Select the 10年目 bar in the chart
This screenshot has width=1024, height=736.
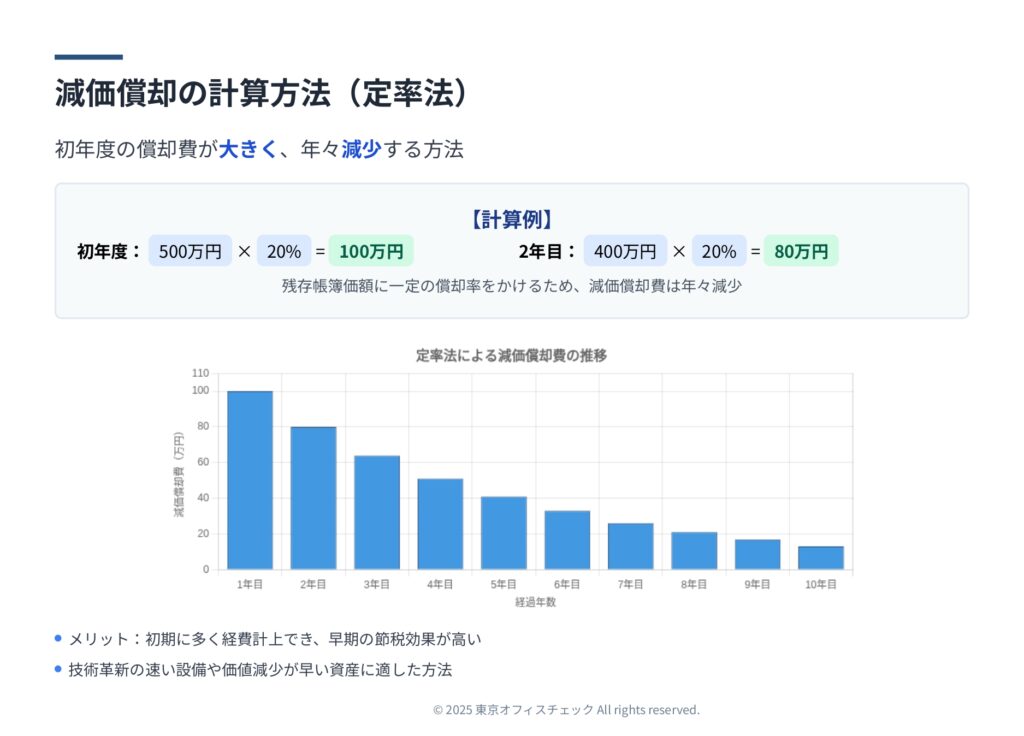820,558
